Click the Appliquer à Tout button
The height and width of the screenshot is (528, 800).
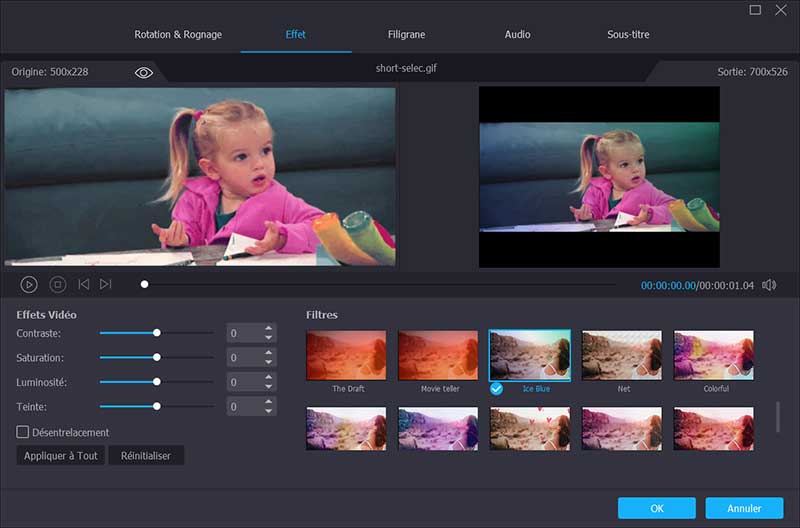tap(60, 456)
